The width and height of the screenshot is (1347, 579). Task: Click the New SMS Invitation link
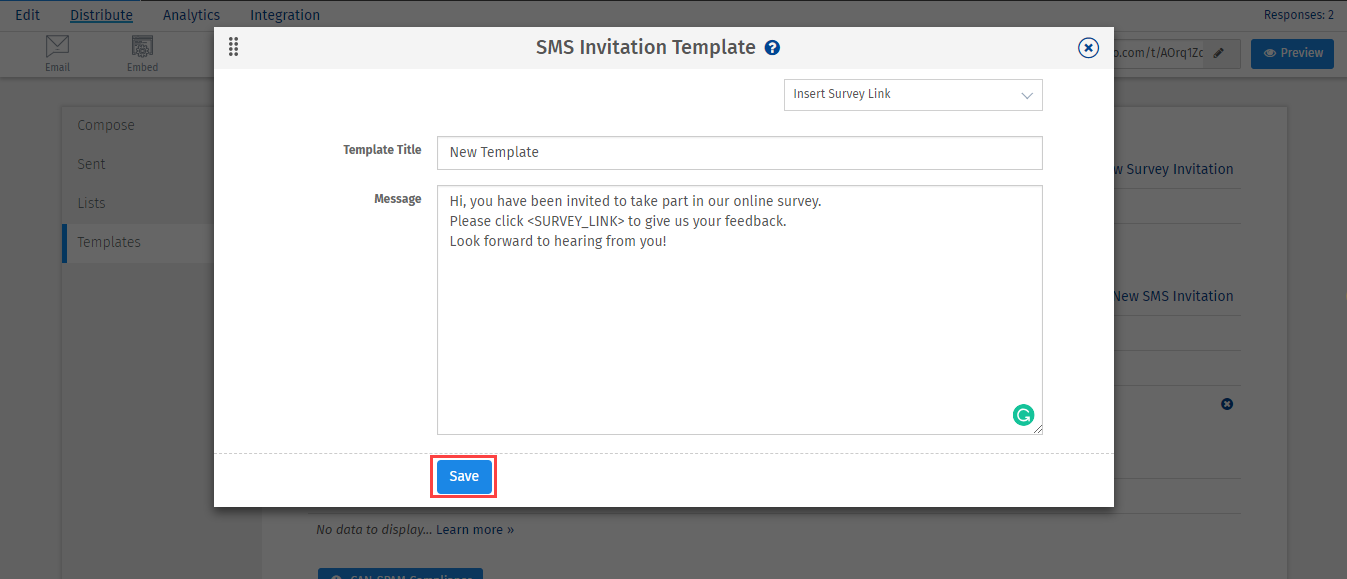click(x=1172, y=295)
